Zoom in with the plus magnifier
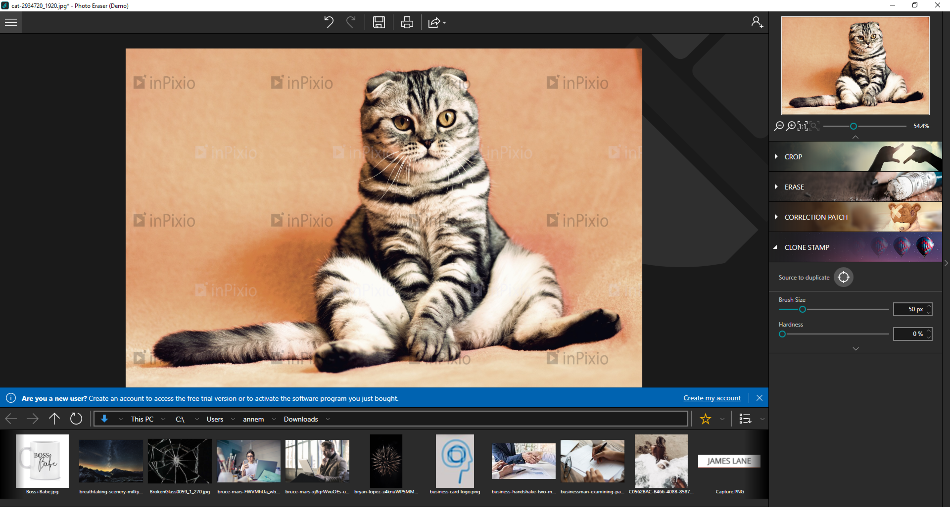The height and width of the screenshot is (507, 950). [791, 126]
